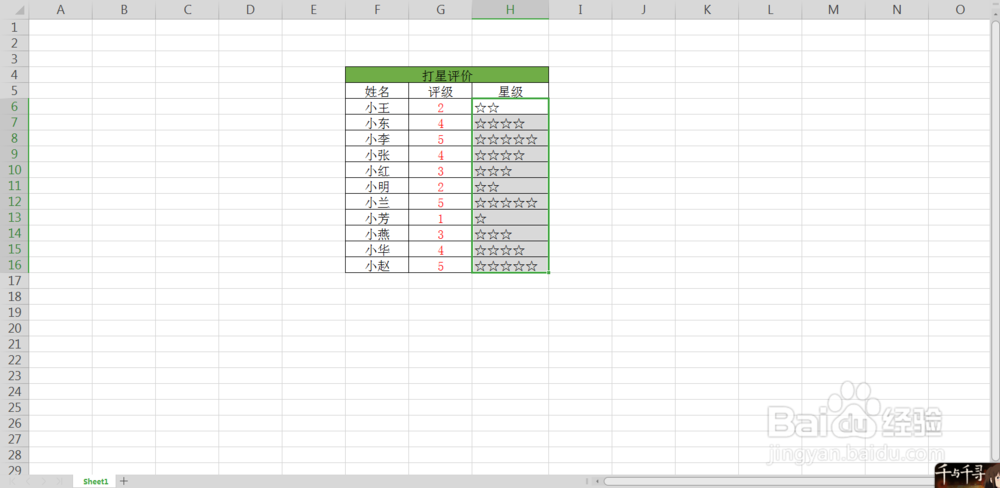Select row 6 header
The width and height of the screenshot is (1000, 488).
click(x=15, y=107)
